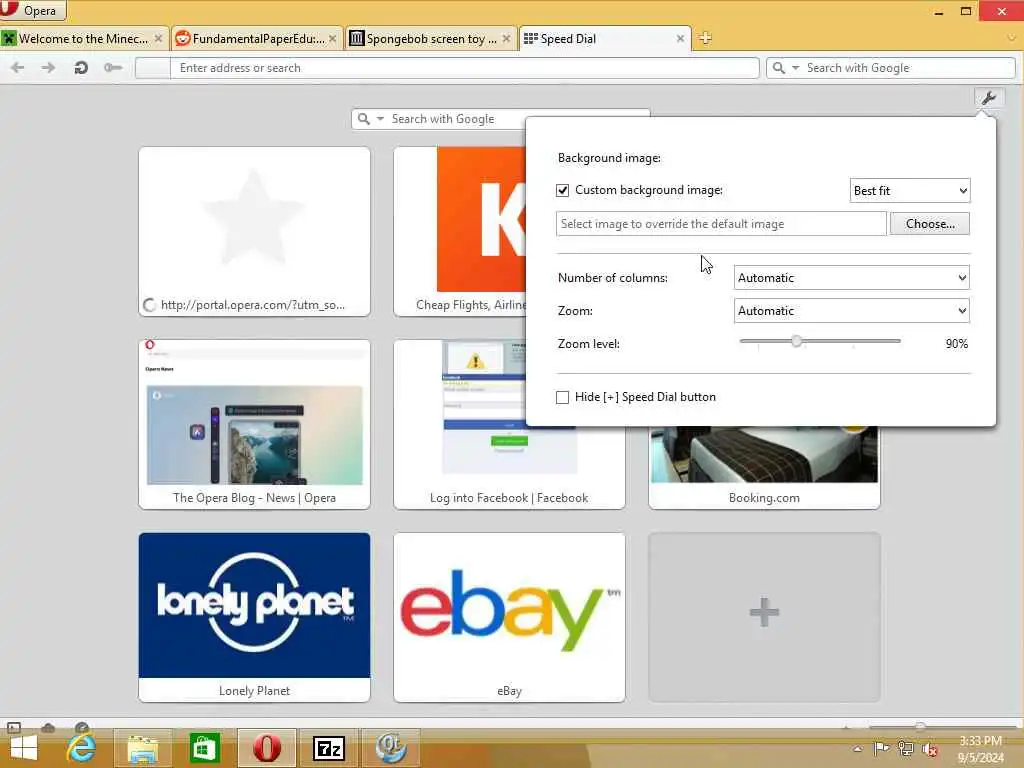Screen dimensions: 1024x768
Task: Reload the current page
Action: pyautogui.click(x=81, y=67)
